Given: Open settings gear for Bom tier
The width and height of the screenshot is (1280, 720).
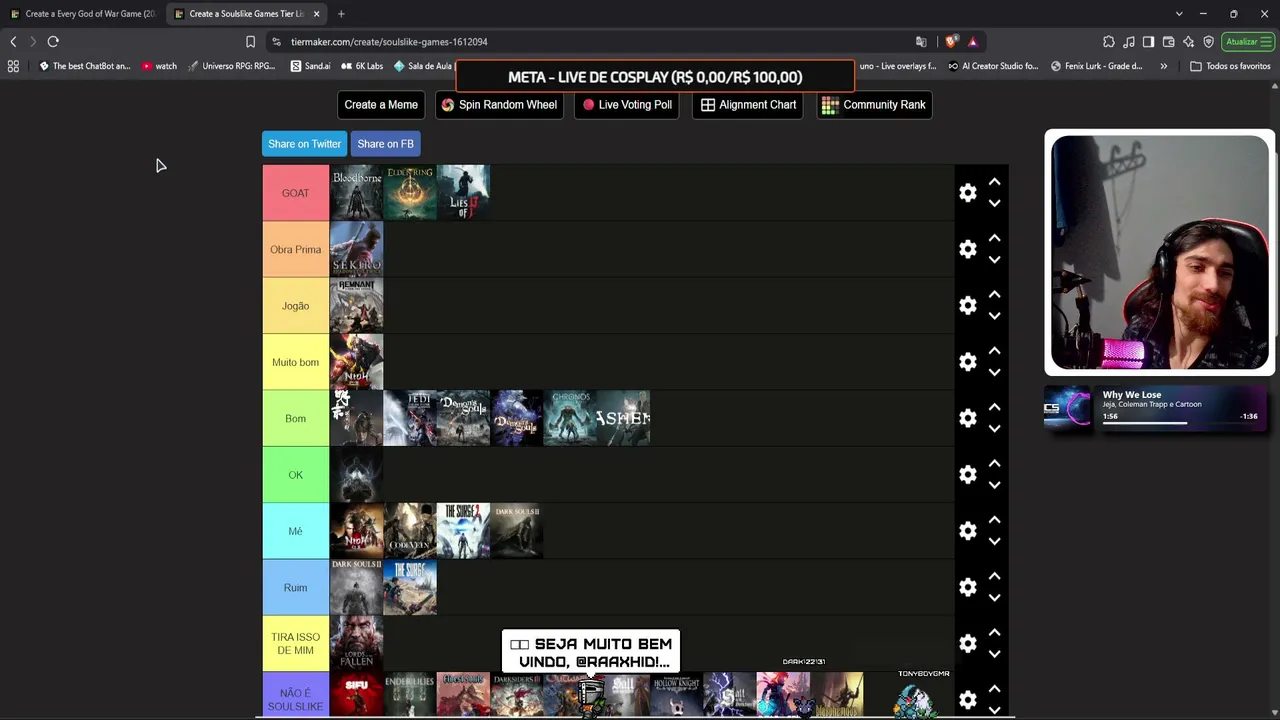Looking at the screenshot, I should pos(967,418).
